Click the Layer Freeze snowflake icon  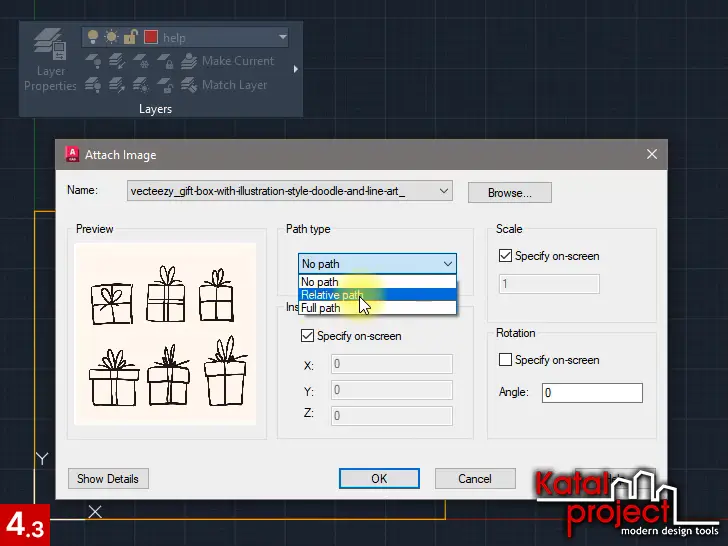(x=141, y=61)
